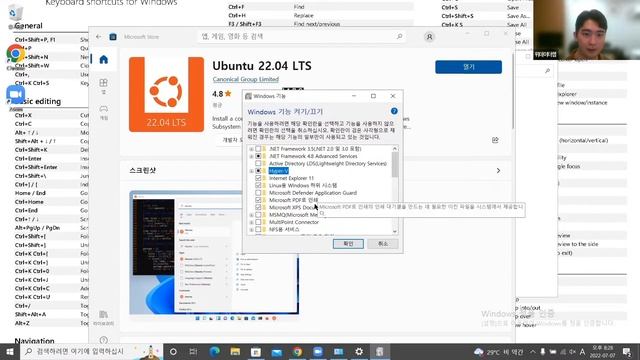Screen dimensions: 640x360
Task: Open Settings gear on the taskbar
Action: click(359, 351)
